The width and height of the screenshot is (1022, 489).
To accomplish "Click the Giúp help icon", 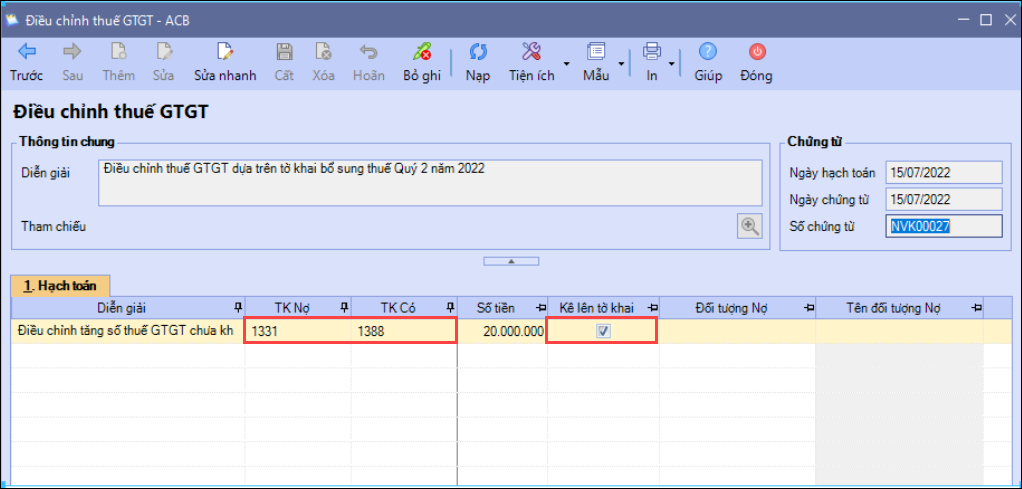I will point(708,52).
